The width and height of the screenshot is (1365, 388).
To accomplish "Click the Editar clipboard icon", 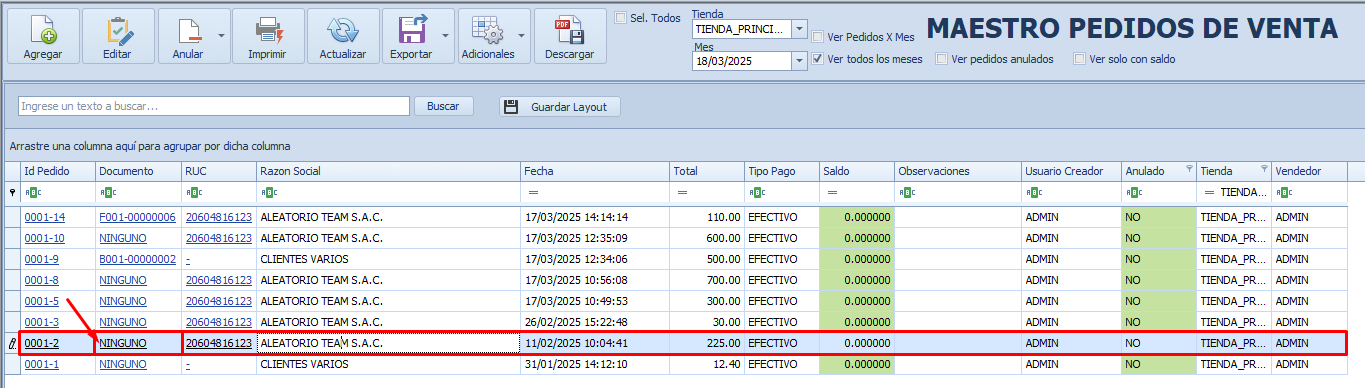I will click(117, 28).
